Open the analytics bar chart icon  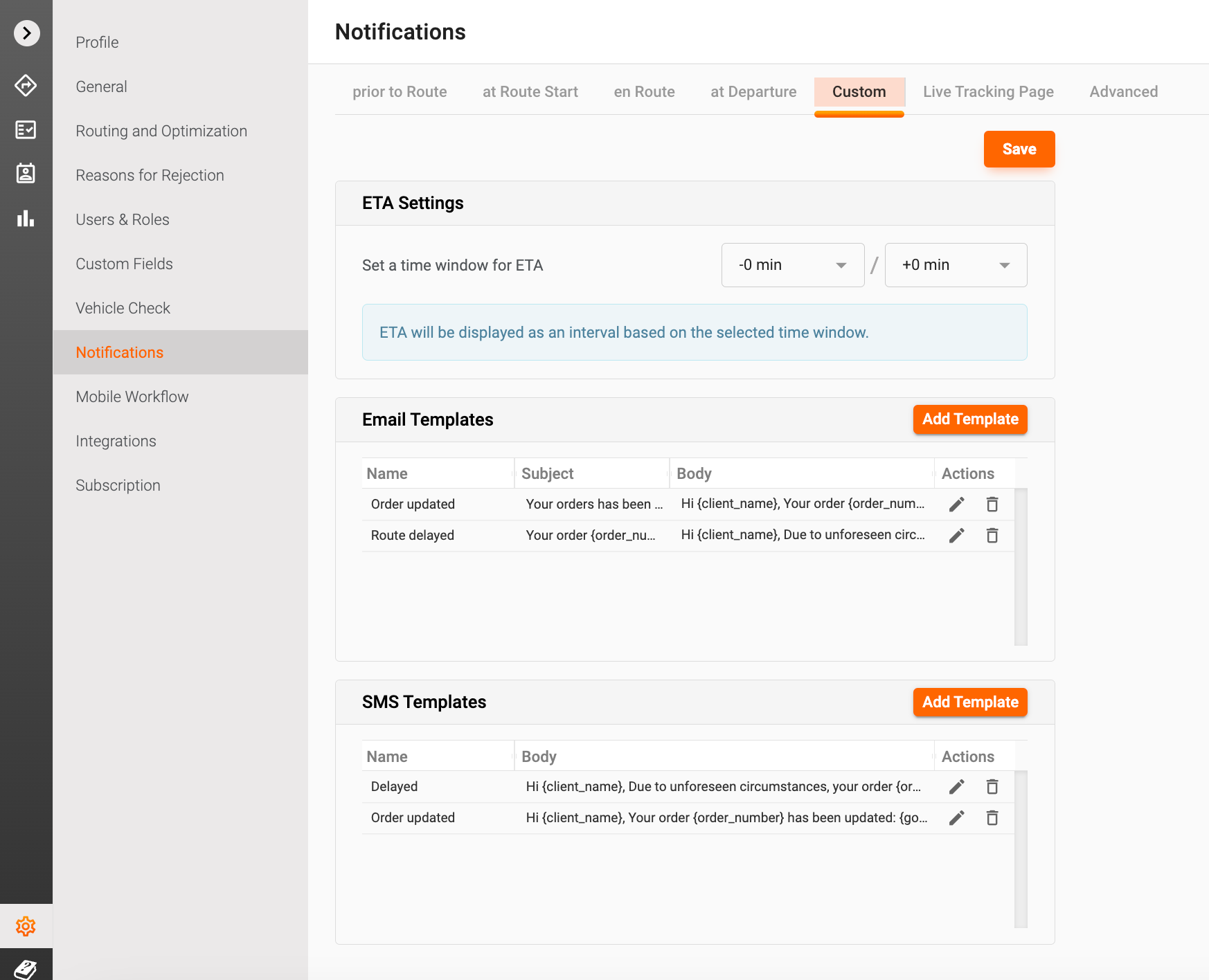(x=26, y=219)
